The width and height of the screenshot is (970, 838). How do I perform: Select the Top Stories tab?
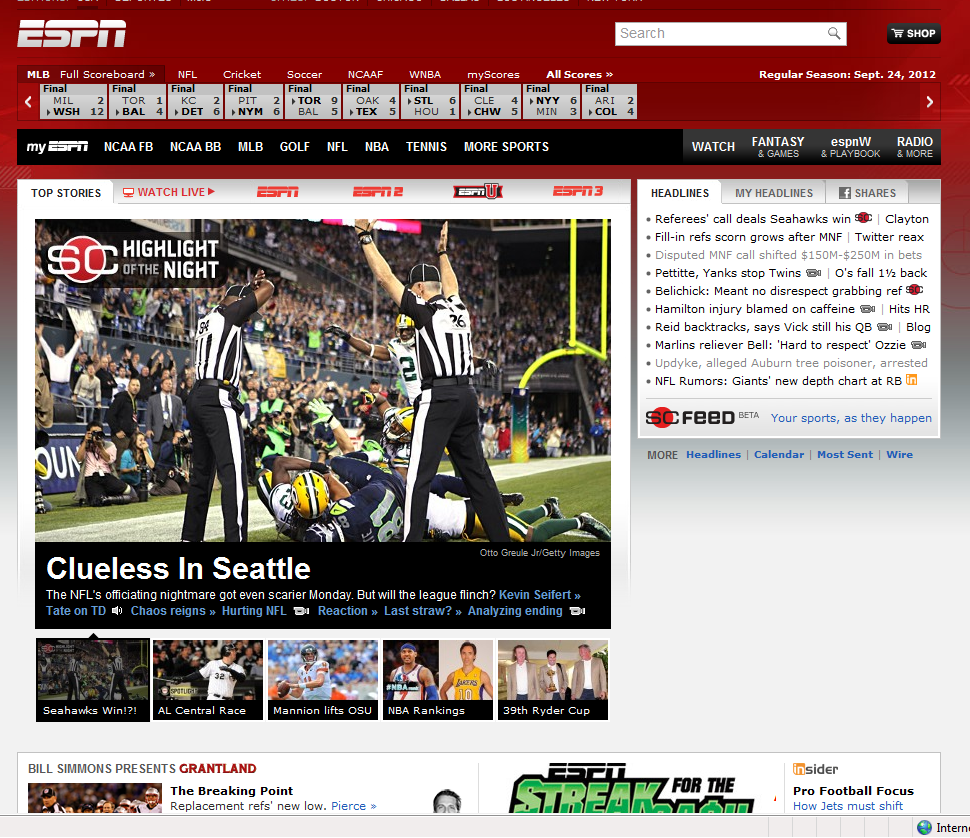click(66, 193)
